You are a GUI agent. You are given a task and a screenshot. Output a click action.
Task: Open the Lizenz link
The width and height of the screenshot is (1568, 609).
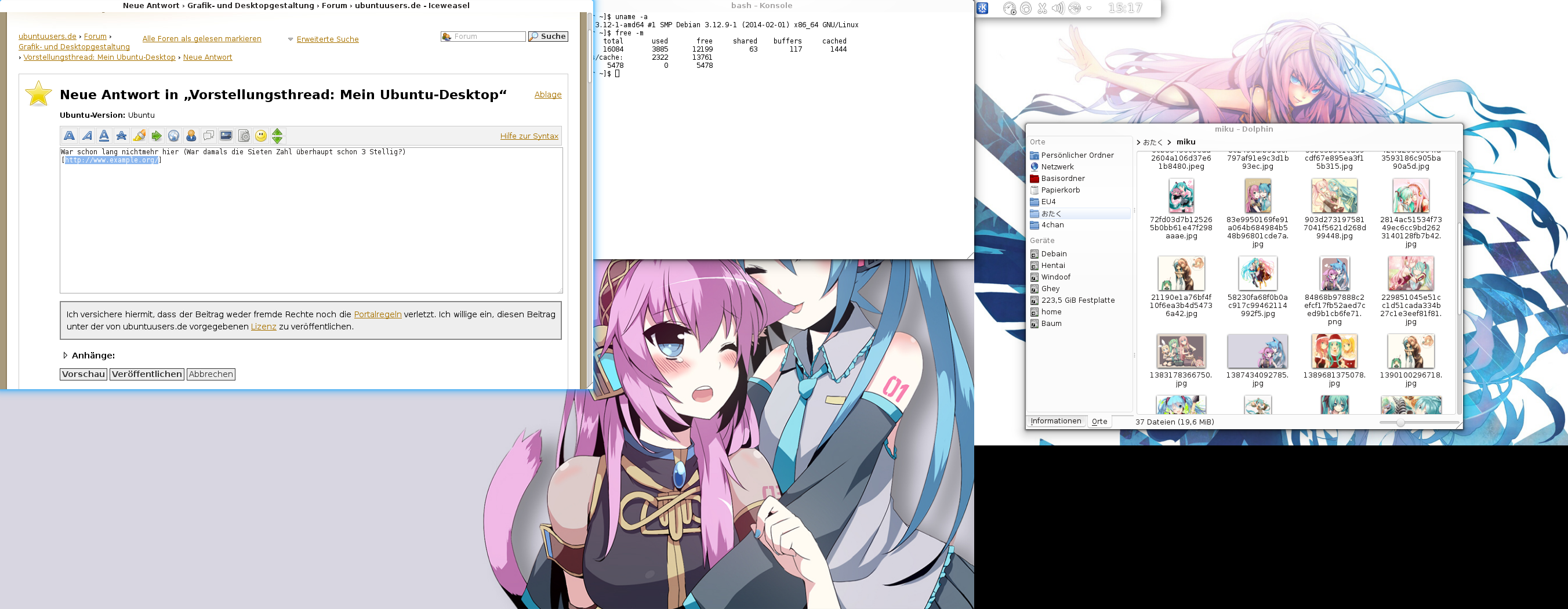[264, 327]
